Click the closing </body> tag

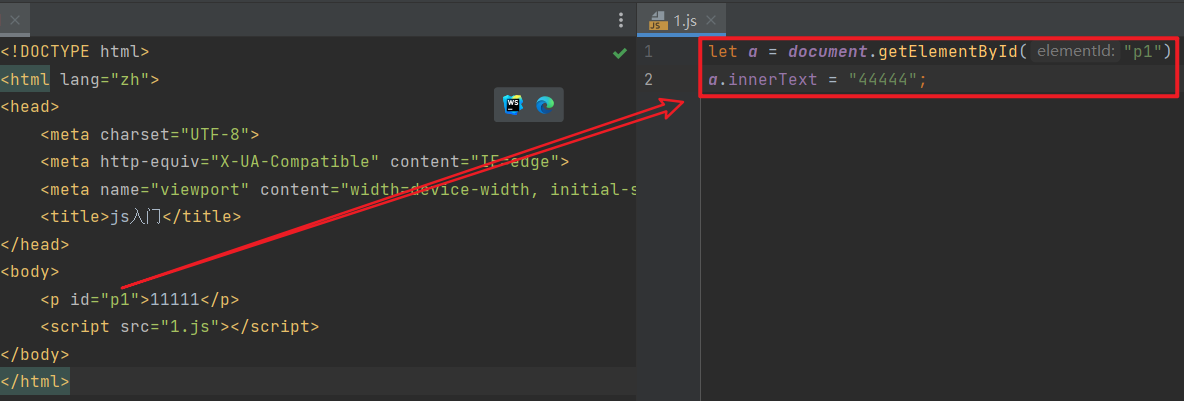pyautogui.click(x=35, y=353)
